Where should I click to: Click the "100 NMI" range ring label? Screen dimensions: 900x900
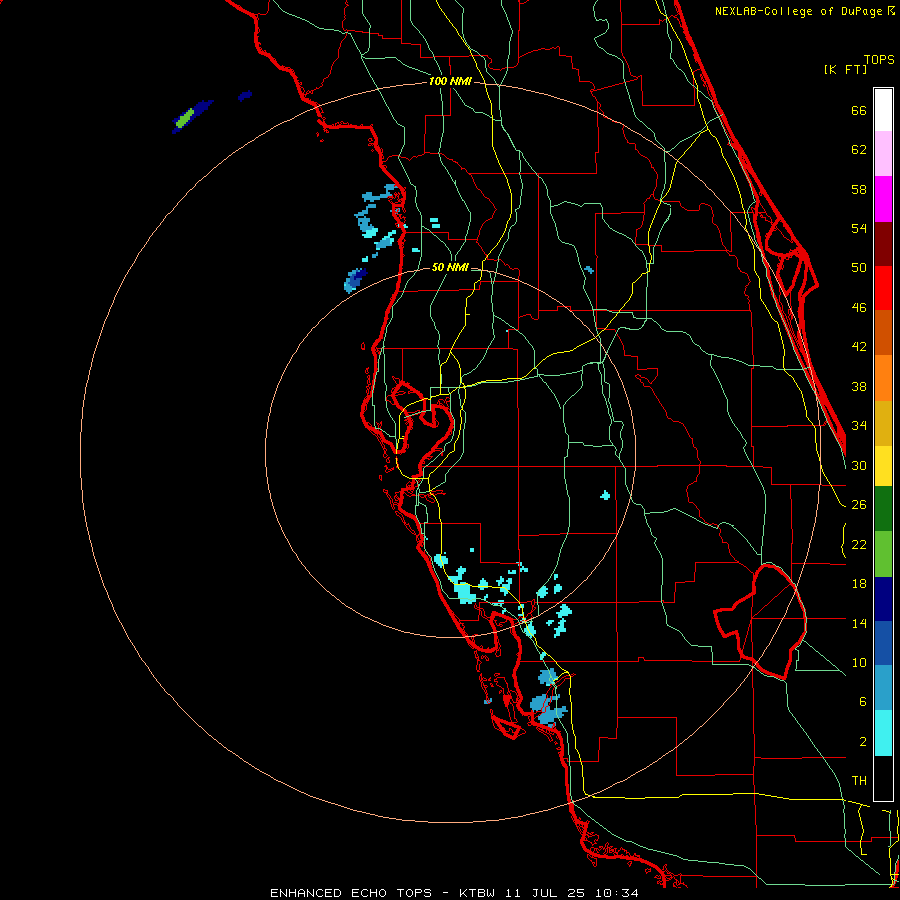point(450,82)
